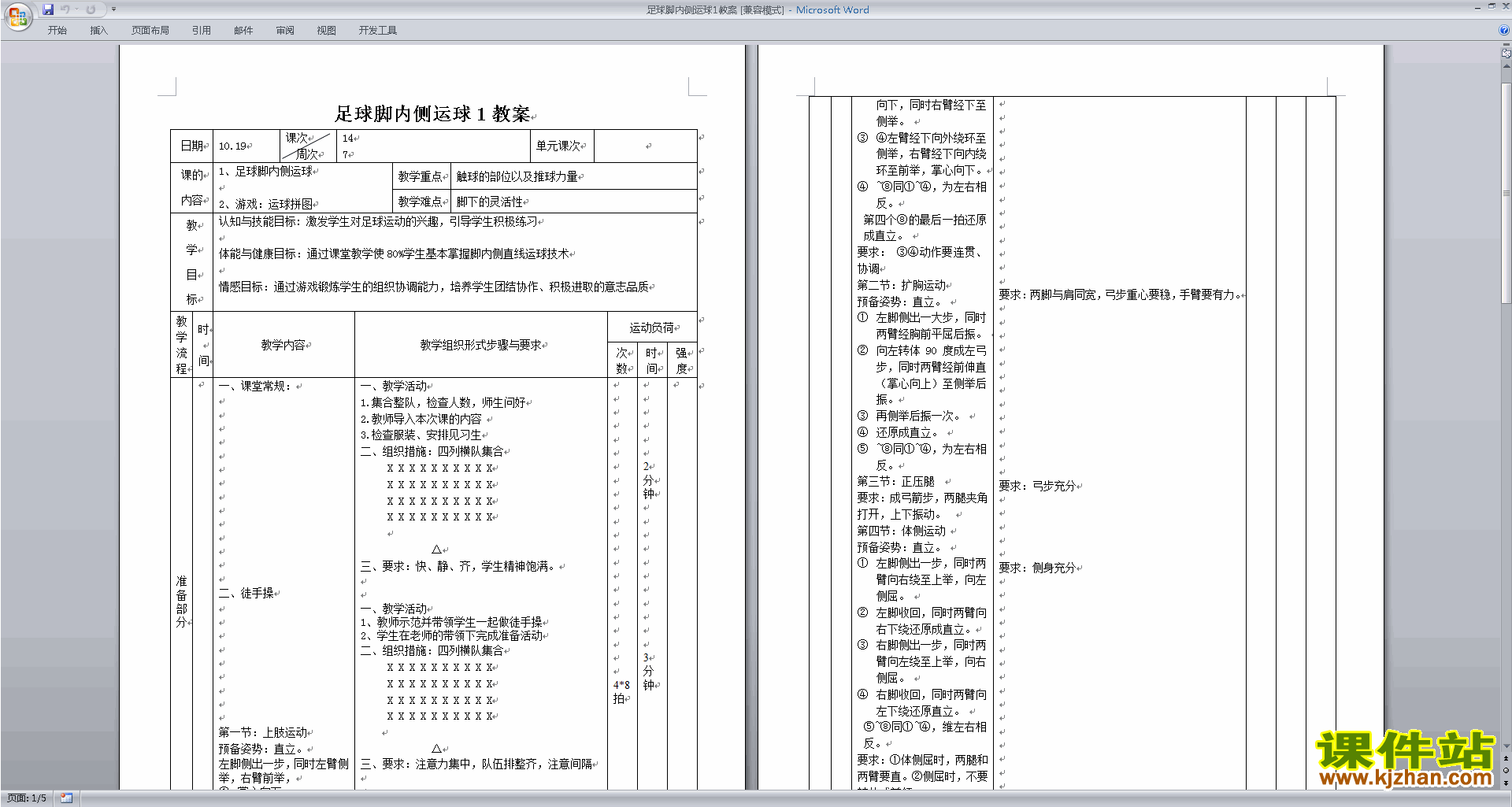The image size is (1512, 807).
Task: Click the 教学重点 cell
Action: [x=421, y=176]
